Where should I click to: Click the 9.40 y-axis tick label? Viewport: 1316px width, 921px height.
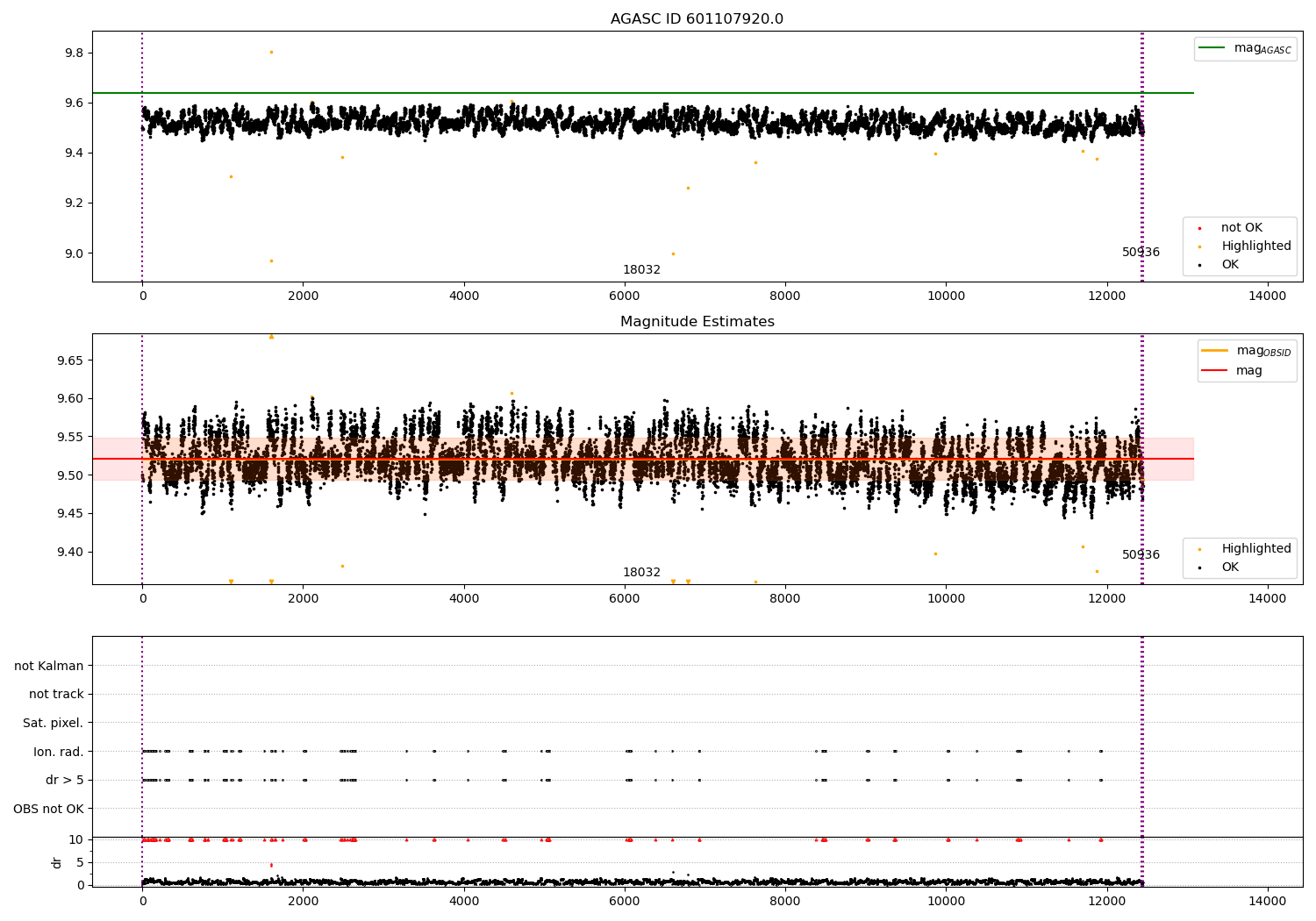70,553
